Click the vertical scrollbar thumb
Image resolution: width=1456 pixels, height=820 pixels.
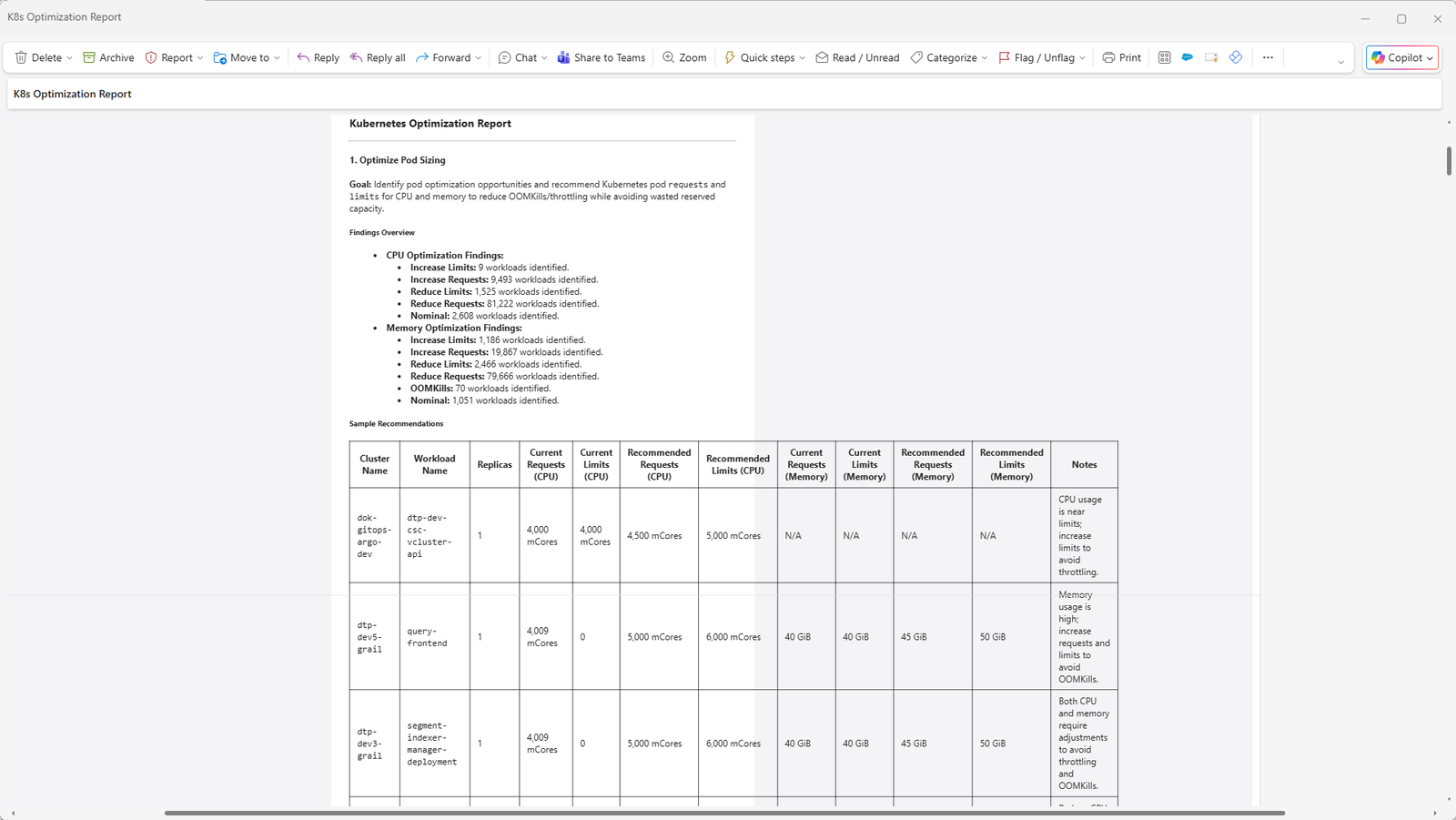point(1449,160)
